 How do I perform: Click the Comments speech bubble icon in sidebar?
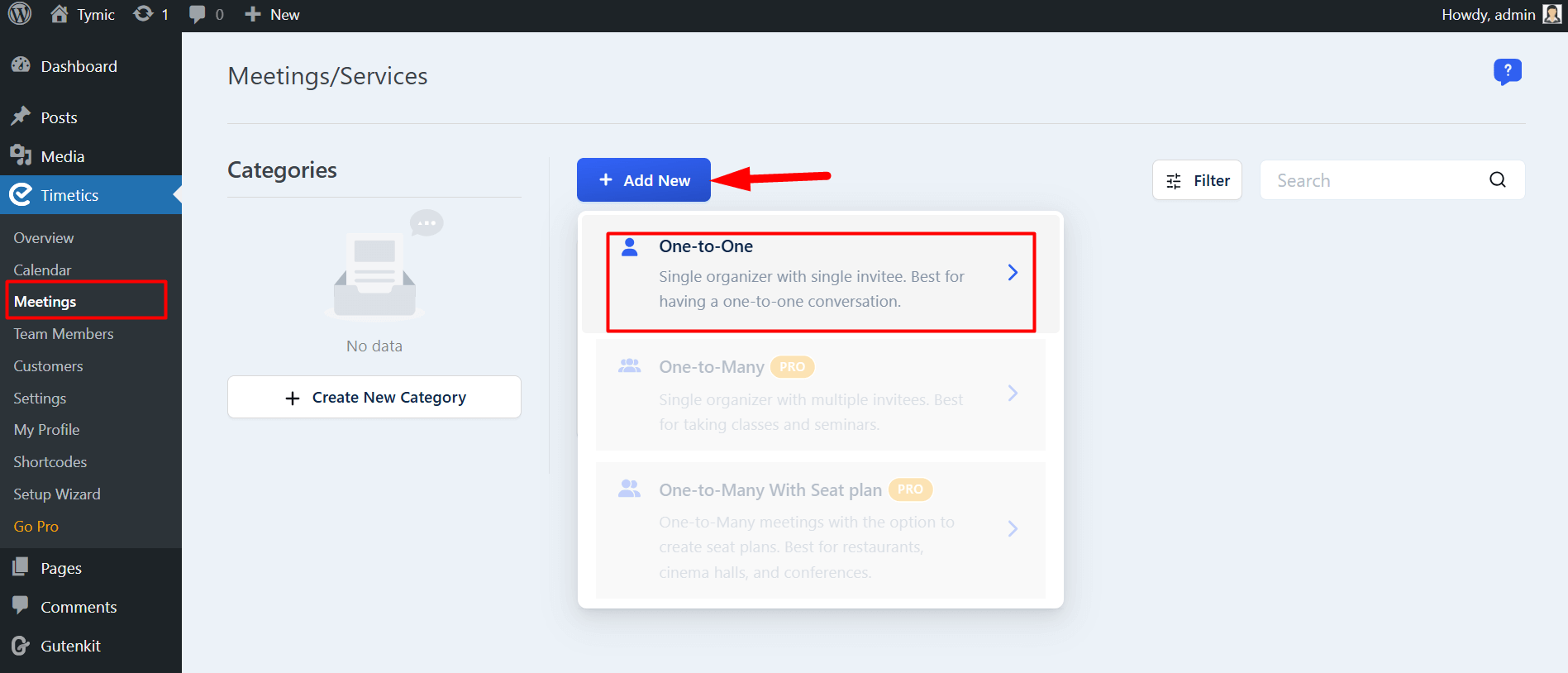coord(21,605)
